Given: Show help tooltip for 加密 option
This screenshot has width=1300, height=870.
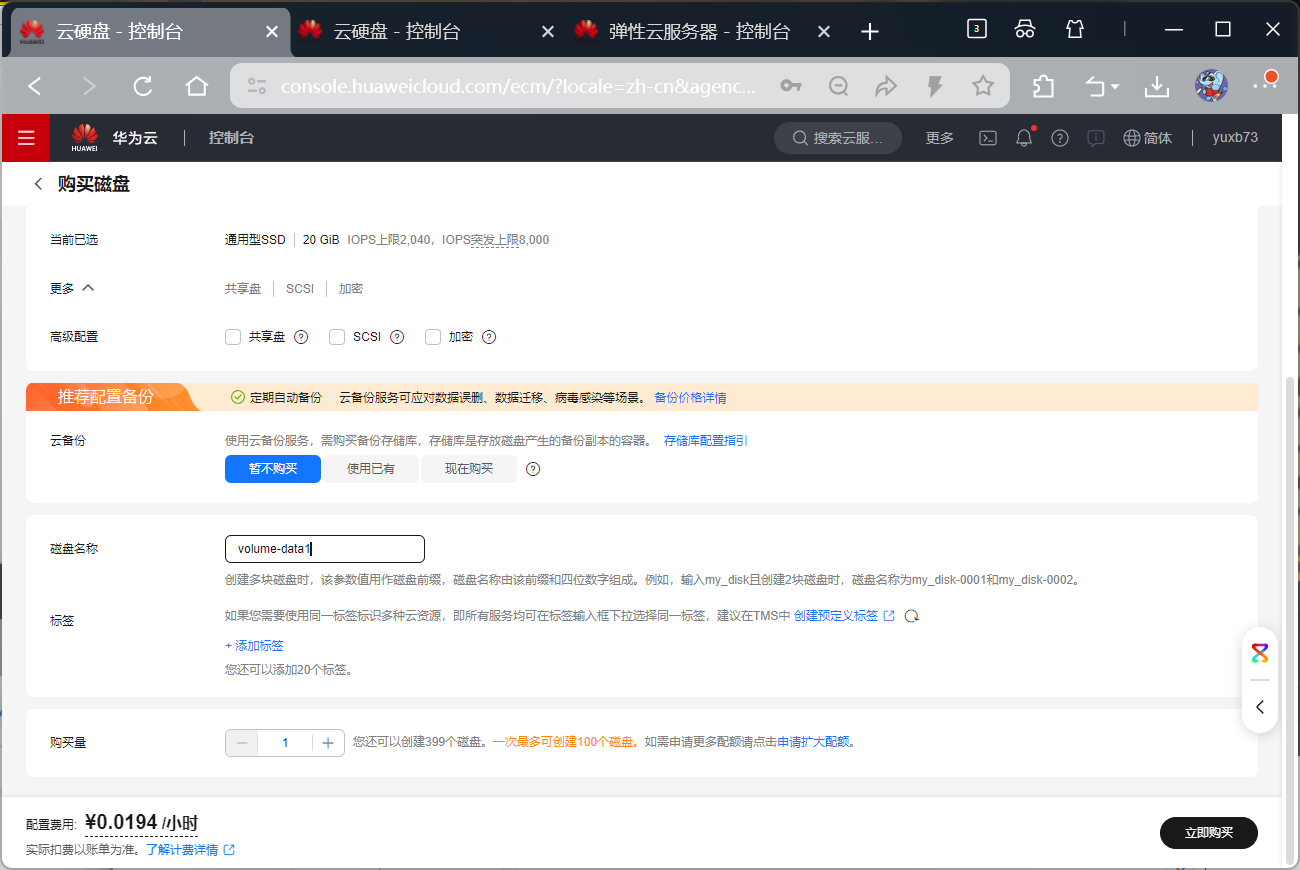Looking at the screenshot, I should 489,337.
